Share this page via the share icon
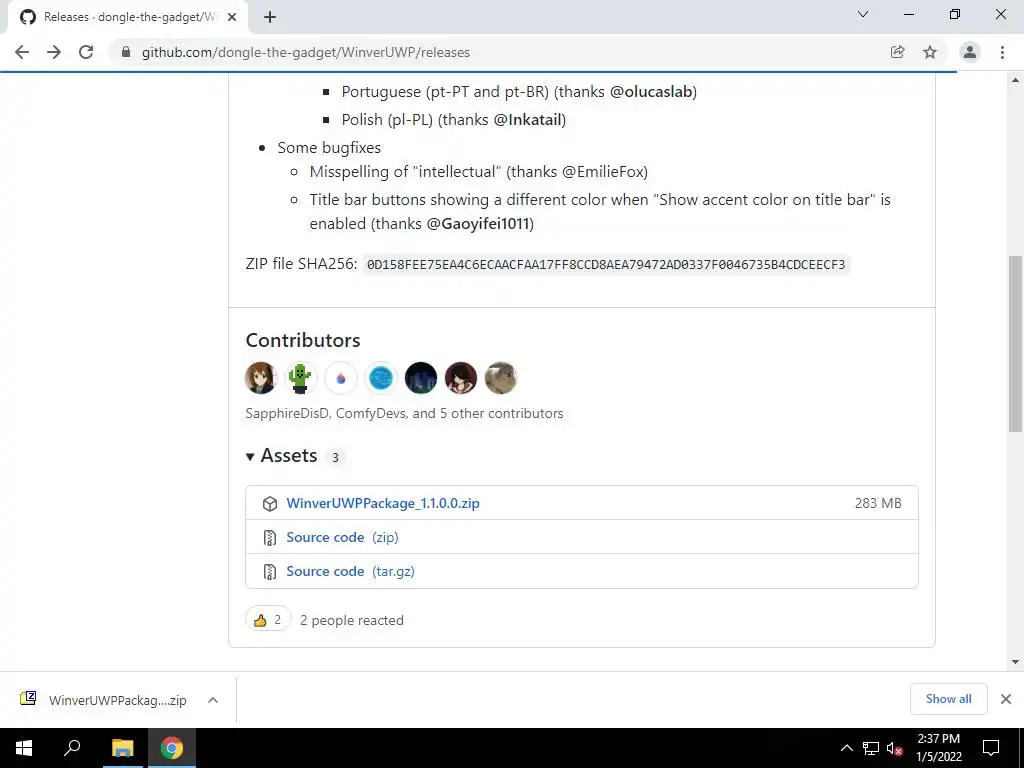Image resolution: width=1024 pixels, height=768 pixels. pos(898,52)
